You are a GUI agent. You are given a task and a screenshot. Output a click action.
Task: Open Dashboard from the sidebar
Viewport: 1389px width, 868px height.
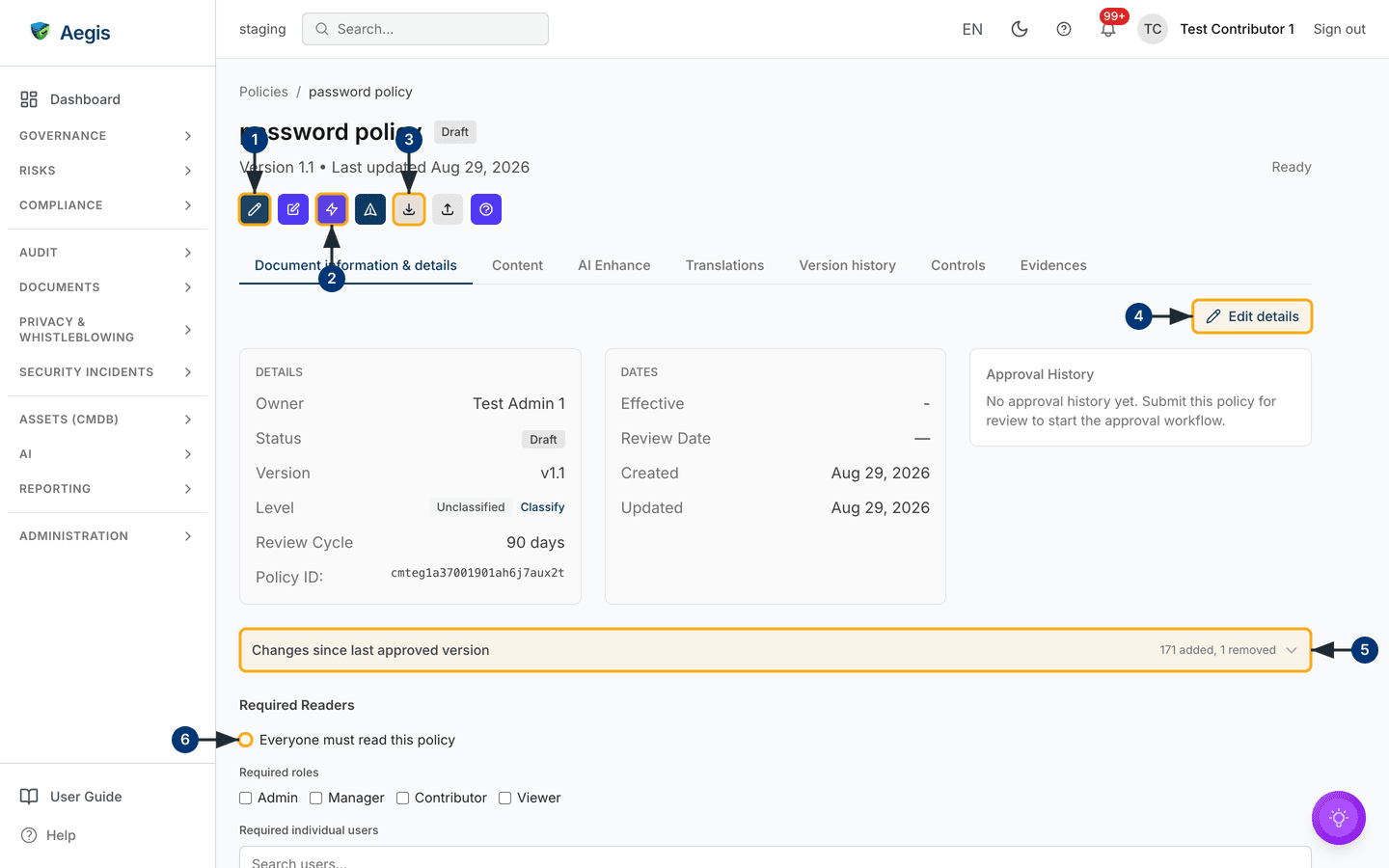(x=107, y=99)
